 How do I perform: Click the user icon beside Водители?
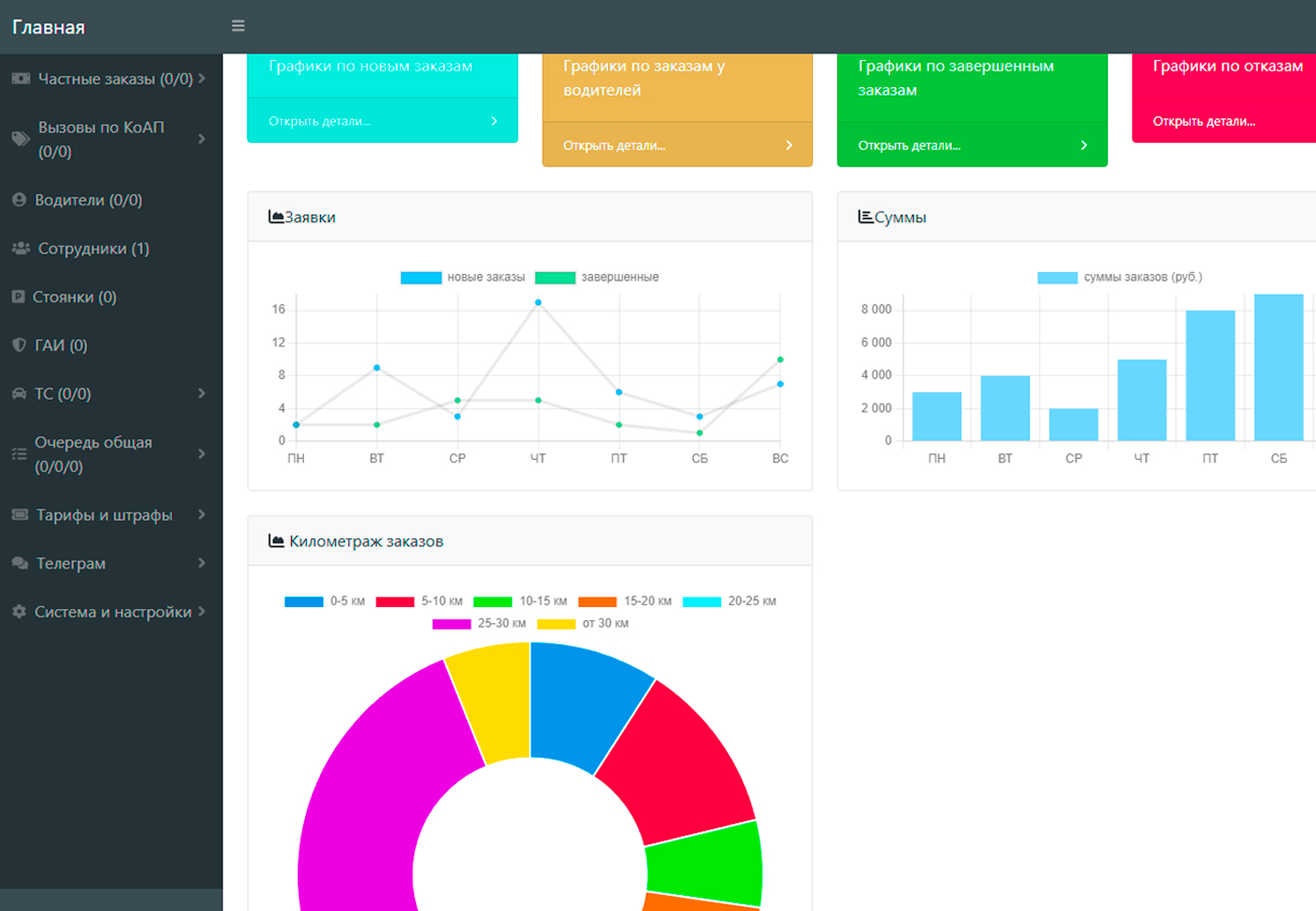19,200
